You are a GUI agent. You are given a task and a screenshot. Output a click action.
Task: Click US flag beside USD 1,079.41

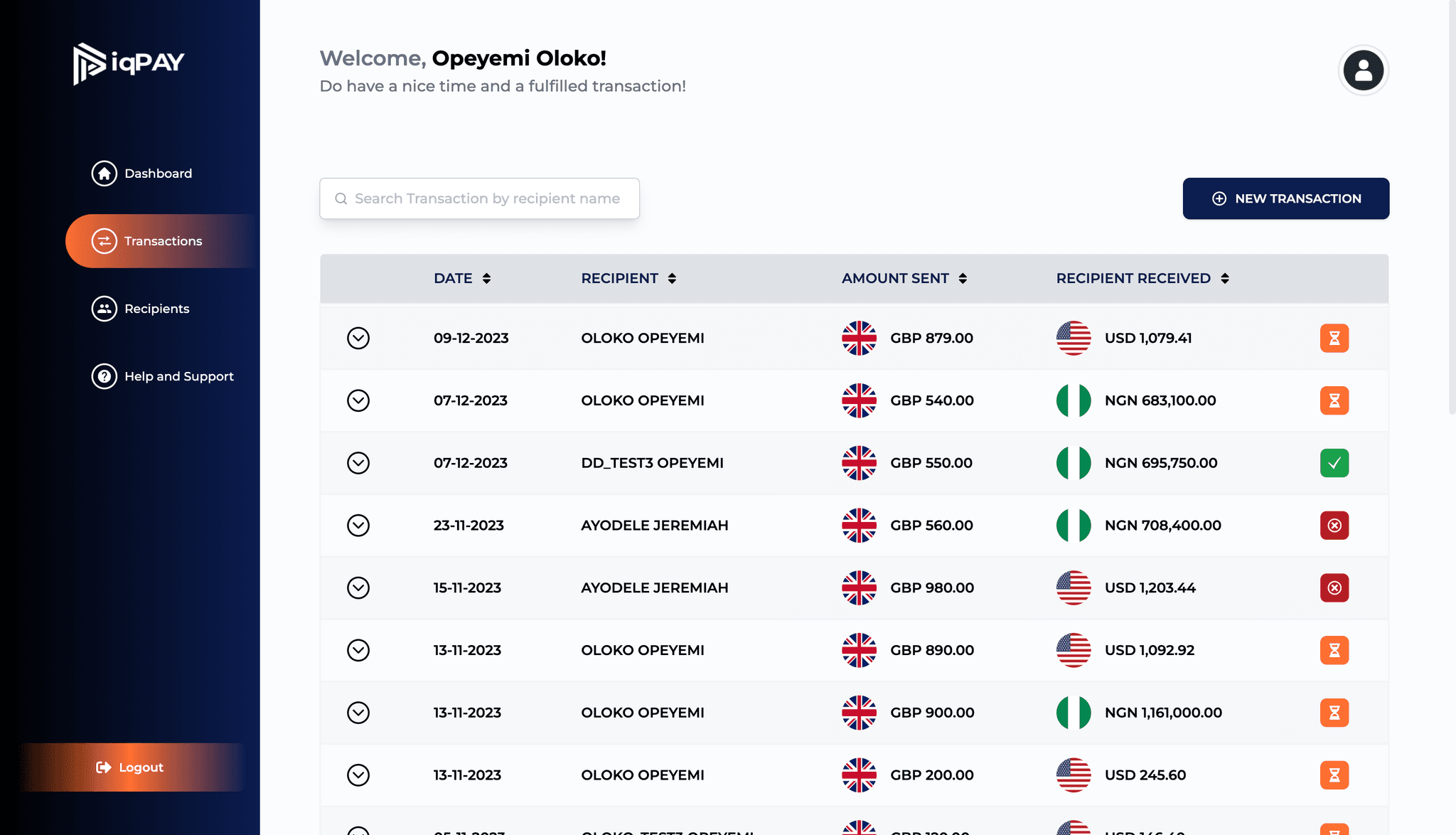click(x=1074, y=338)
